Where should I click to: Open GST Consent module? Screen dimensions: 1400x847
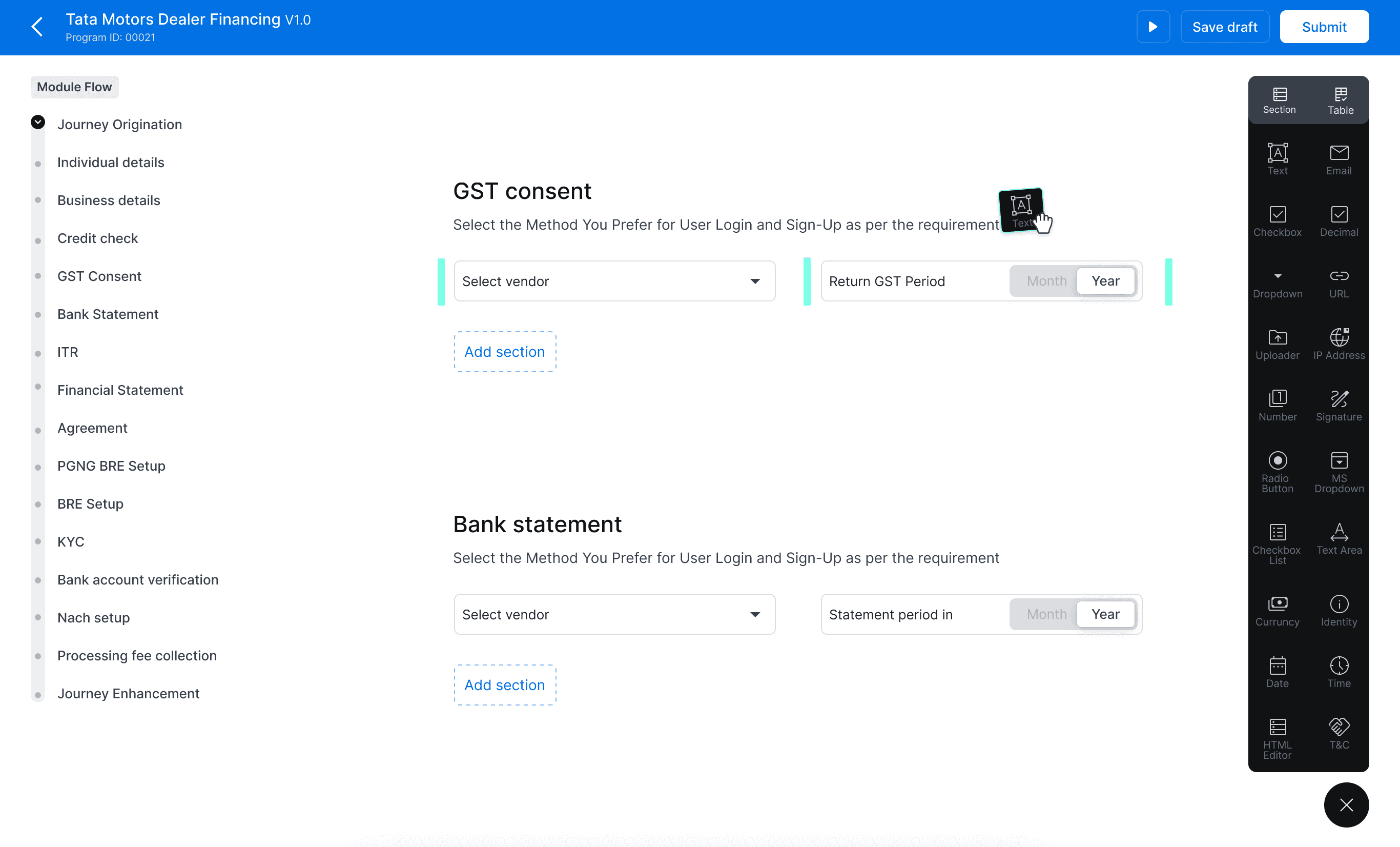[x=99, y=276]
